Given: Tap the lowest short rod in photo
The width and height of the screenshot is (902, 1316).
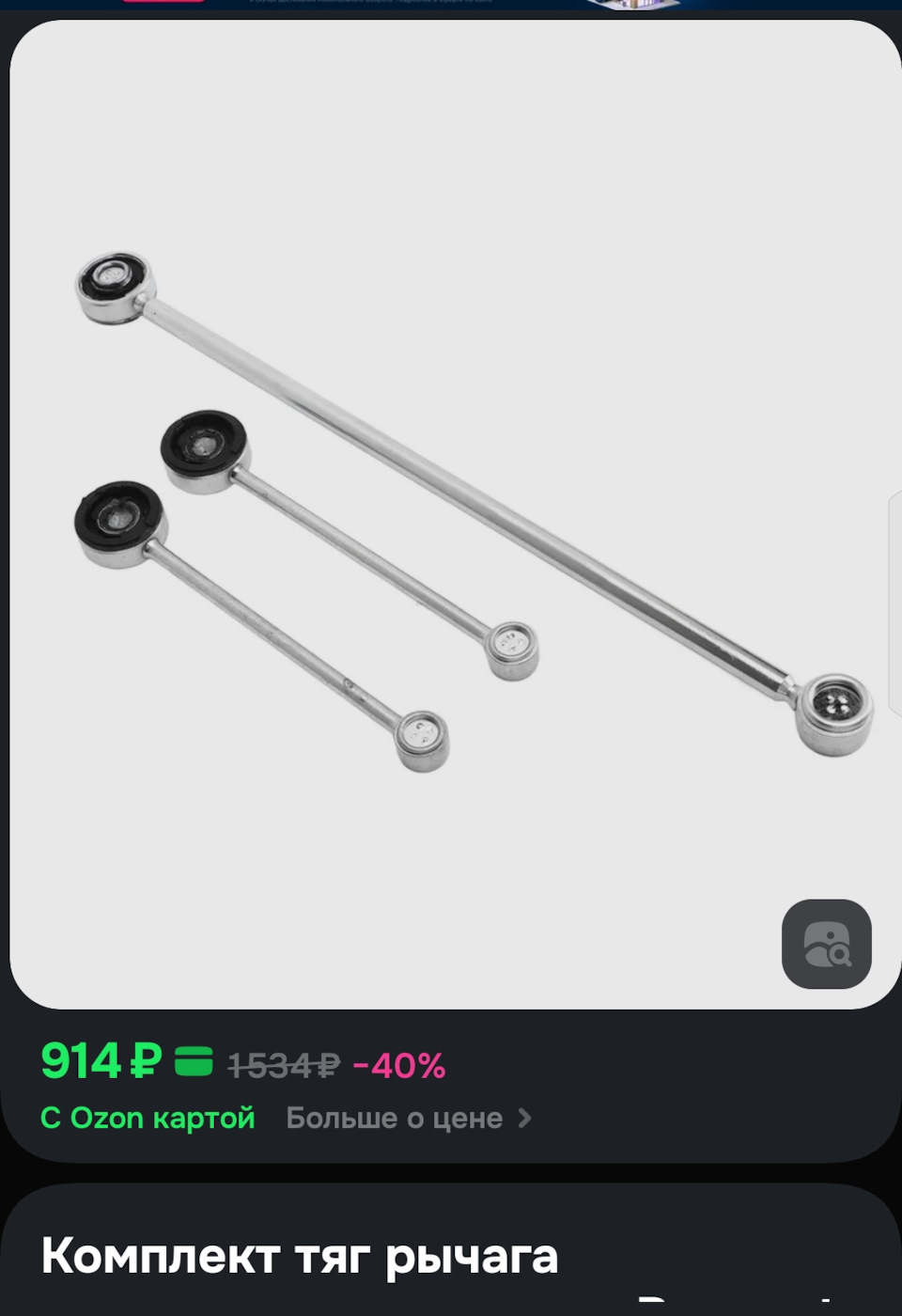Looking at the screenshot, I should [x=261, y=627].
